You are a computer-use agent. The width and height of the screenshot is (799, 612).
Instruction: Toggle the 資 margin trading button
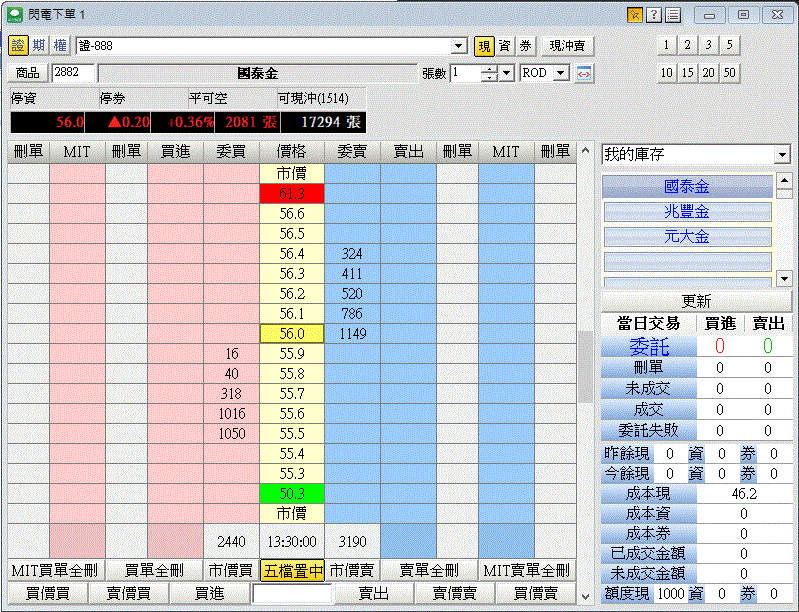[505, 45]
